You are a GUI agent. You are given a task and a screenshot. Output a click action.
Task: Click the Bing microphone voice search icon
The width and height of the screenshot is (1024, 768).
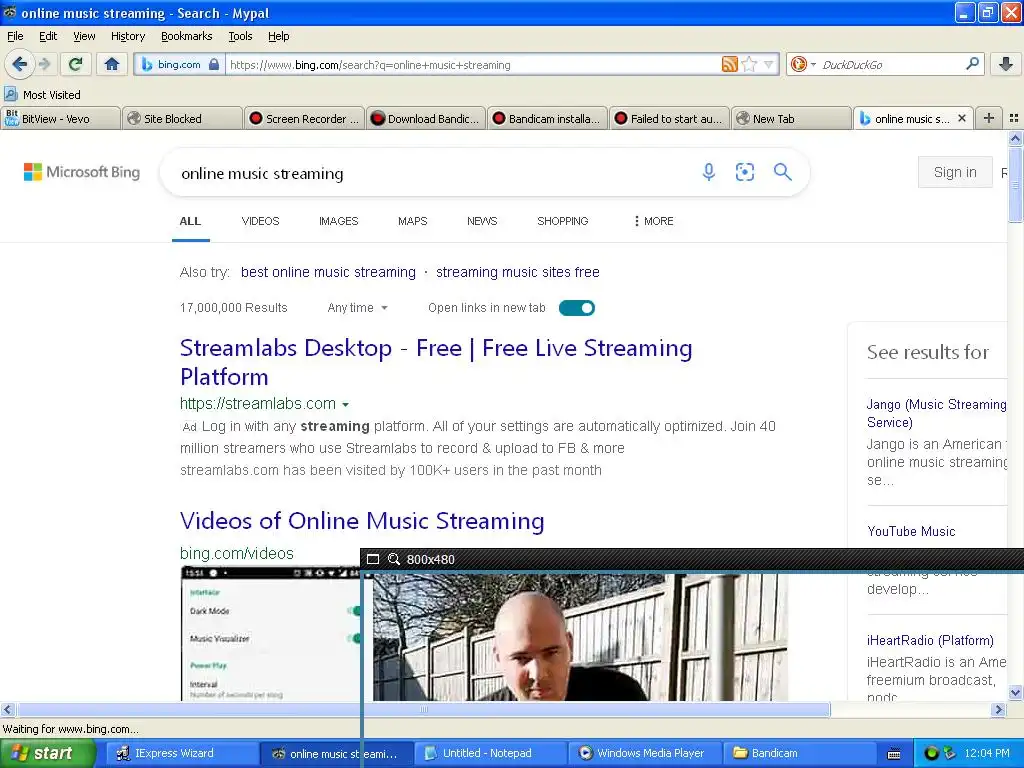[709, 172]
